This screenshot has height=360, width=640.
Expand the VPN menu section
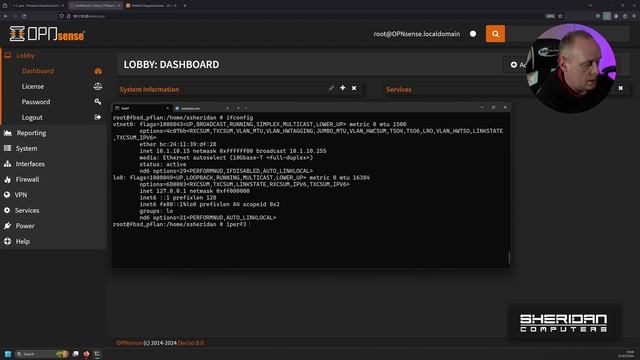point(21,195)
